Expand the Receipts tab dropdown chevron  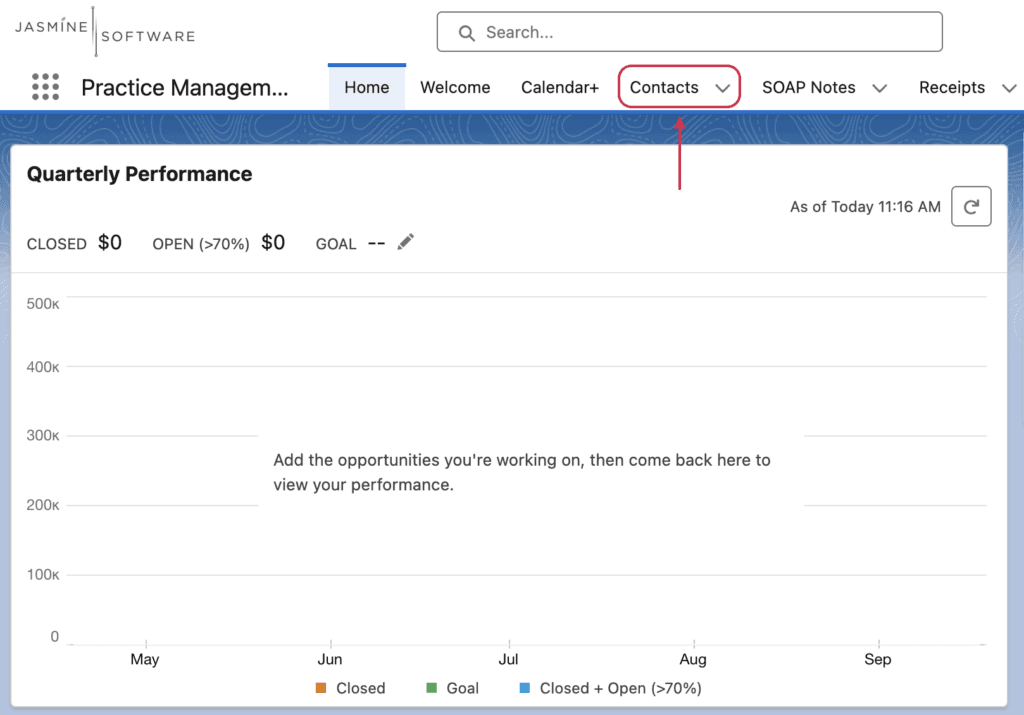1009,88
